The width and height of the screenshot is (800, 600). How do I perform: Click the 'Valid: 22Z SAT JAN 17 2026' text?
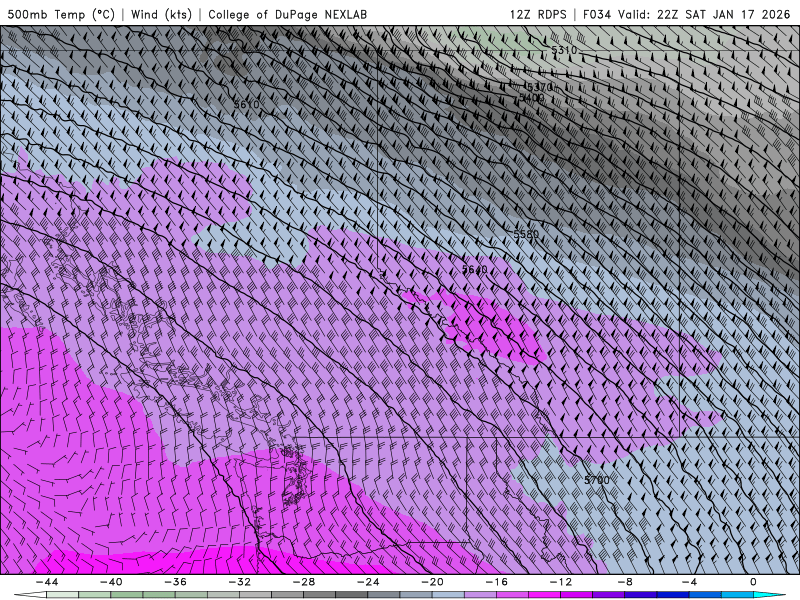[704, 14]
